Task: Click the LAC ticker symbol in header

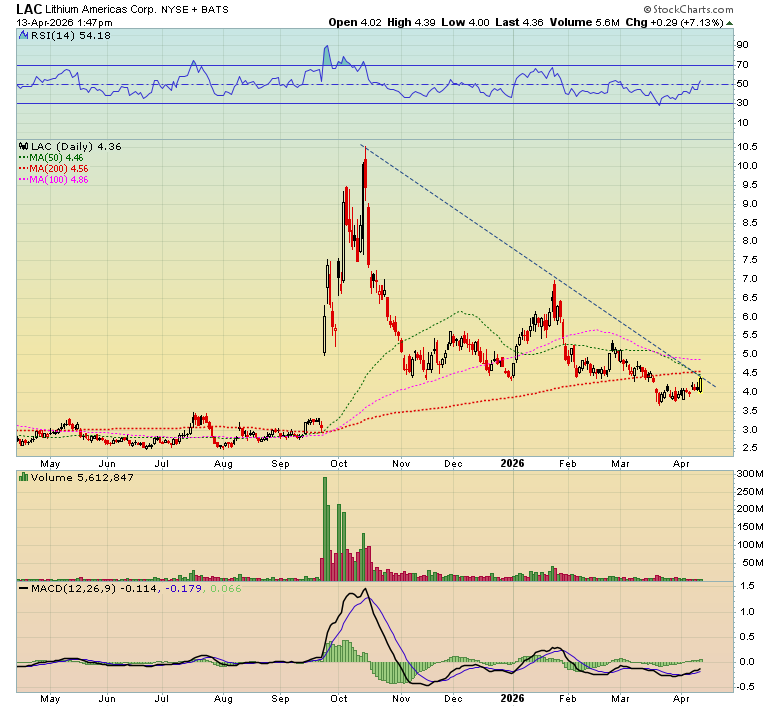Action: click(x=29, y=9)
